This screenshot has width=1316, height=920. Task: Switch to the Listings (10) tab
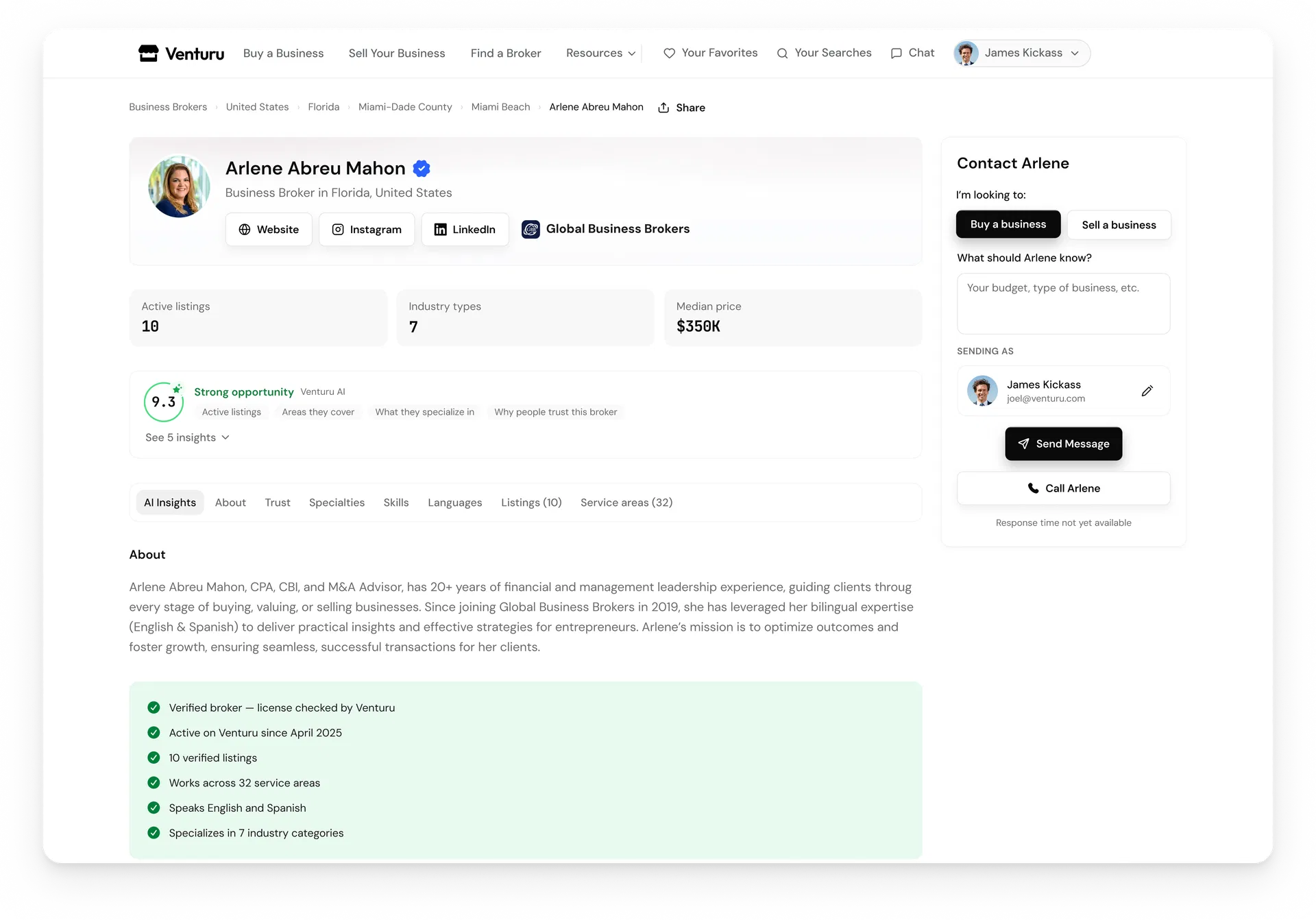click(x=531, y=503)
